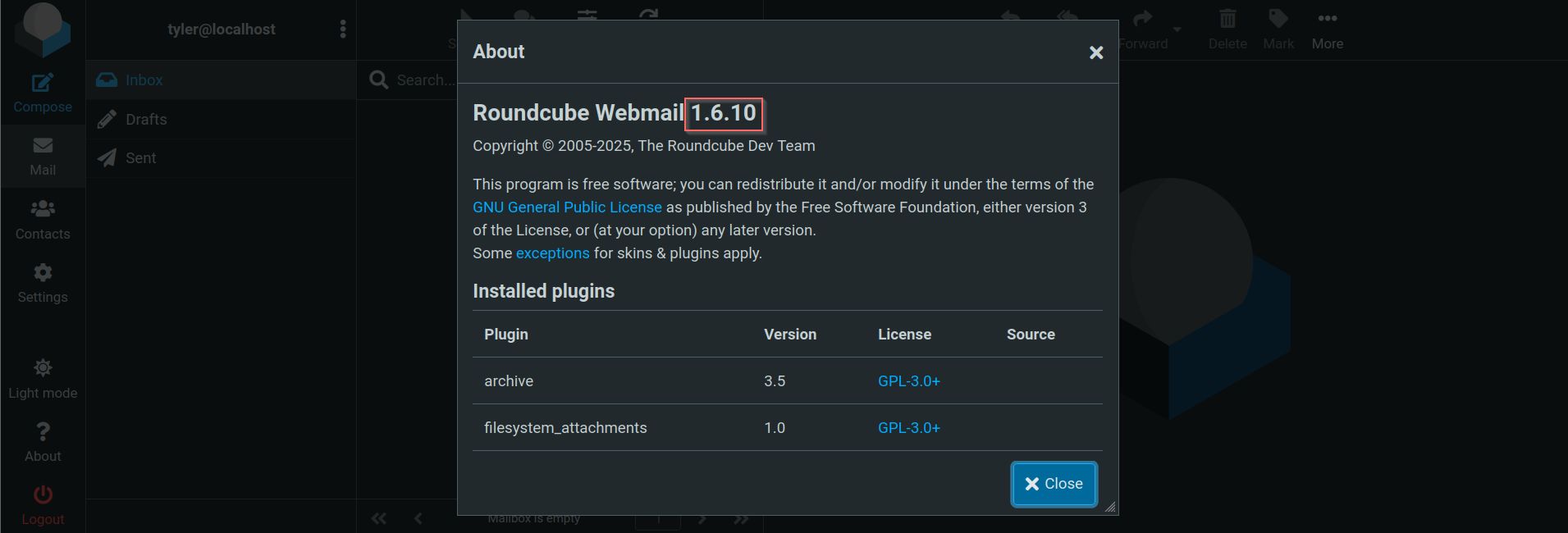The width and height of the screenshot is (1568, 533).
Task: Dismiss the About dialog with the X
Action: [1095, 52]
